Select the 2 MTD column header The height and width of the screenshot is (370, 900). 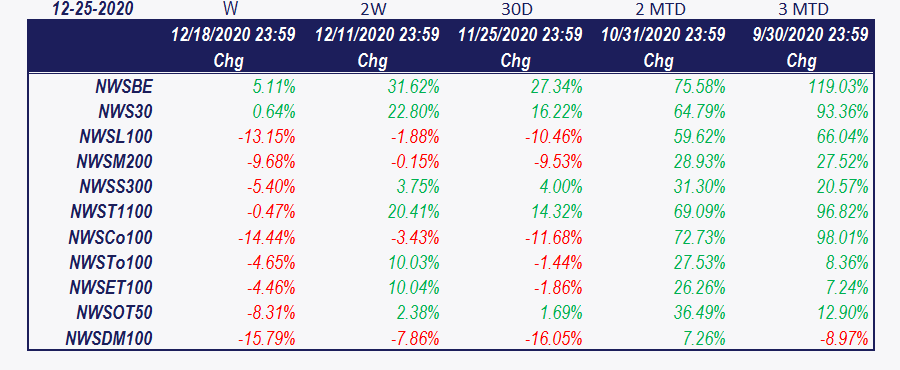pos(659,9)
